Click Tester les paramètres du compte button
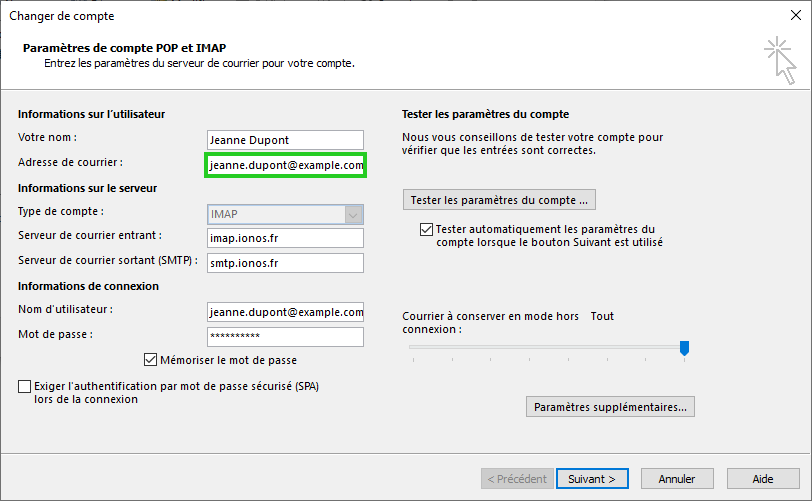Viewport: 812px width, 501px height. click(x=499, y=200)
